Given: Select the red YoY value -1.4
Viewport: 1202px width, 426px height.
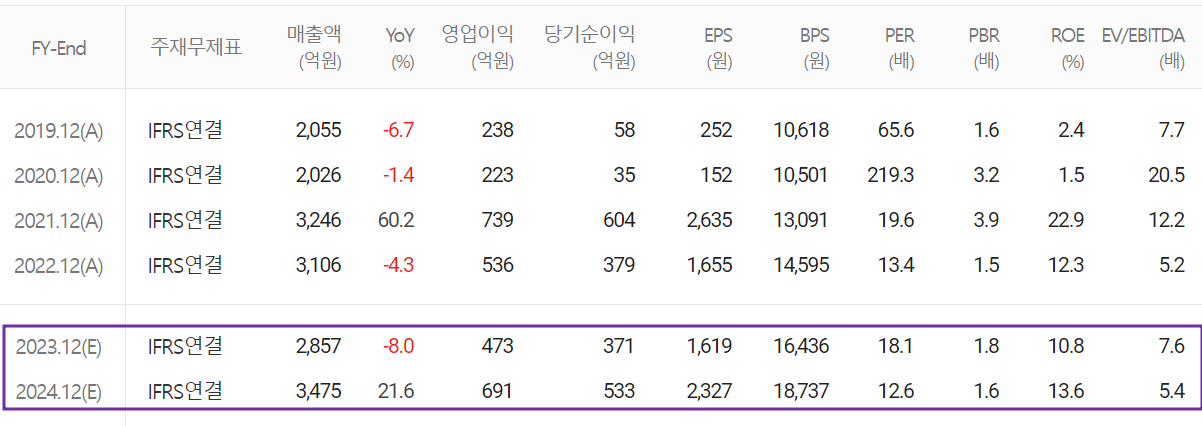Looking at the screenshot, I should tap(398, 175).
